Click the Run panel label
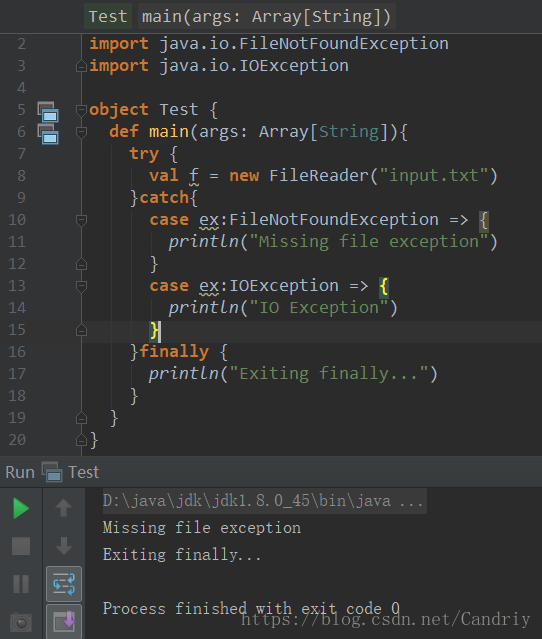The image size is (542, 639). click(x=20, y=473)
